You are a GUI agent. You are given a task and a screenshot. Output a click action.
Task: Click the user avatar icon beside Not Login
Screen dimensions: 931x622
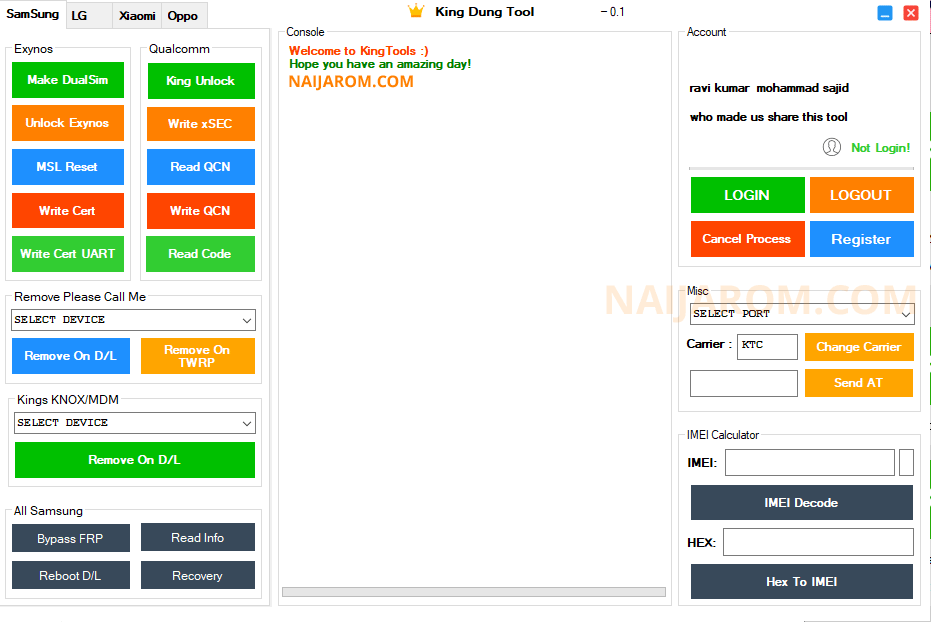(x=831, y=147)
